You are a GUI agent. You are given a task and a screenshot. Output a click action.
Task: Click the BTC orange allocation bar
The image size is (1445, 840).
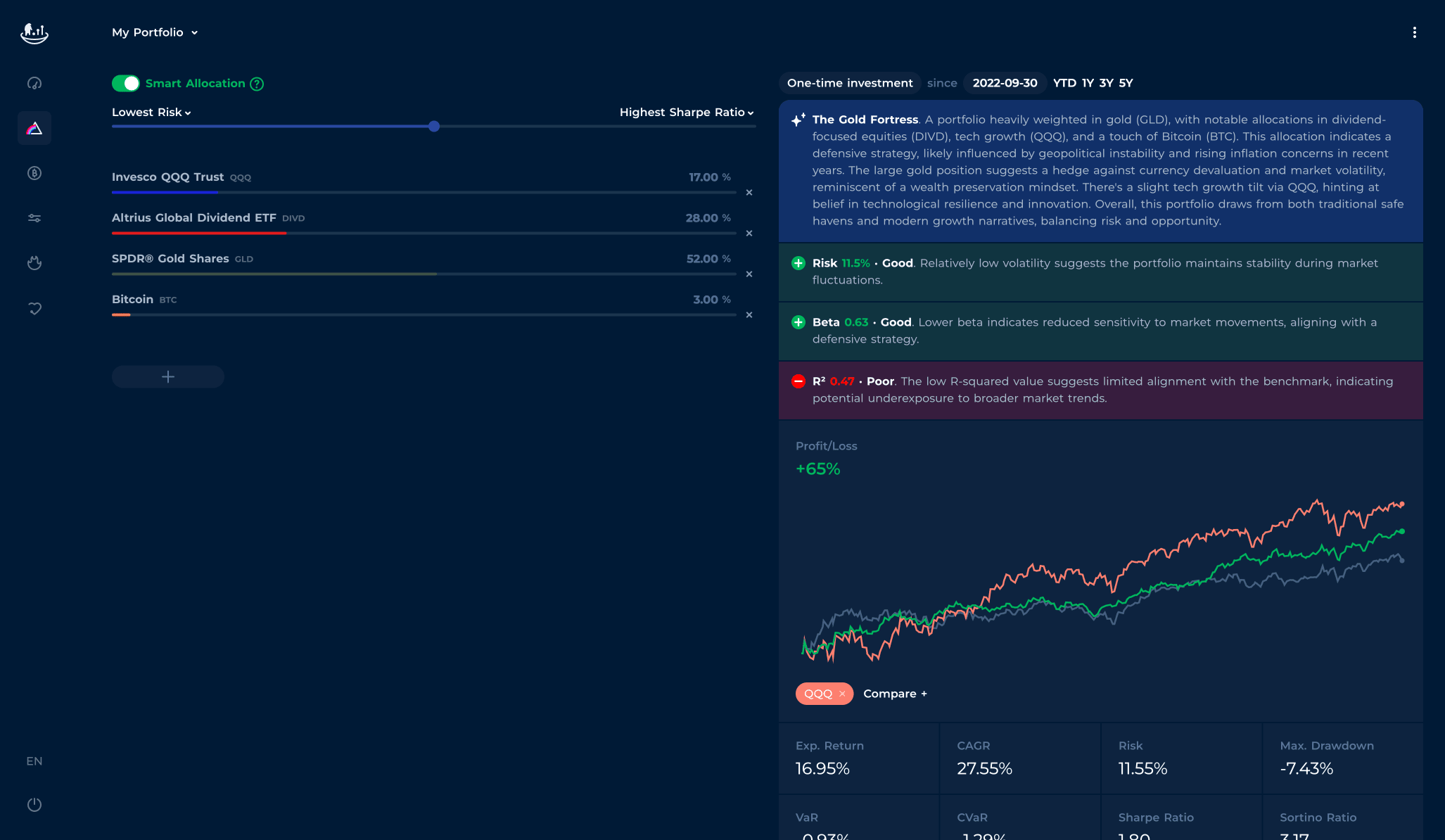(x=121, y=314)
